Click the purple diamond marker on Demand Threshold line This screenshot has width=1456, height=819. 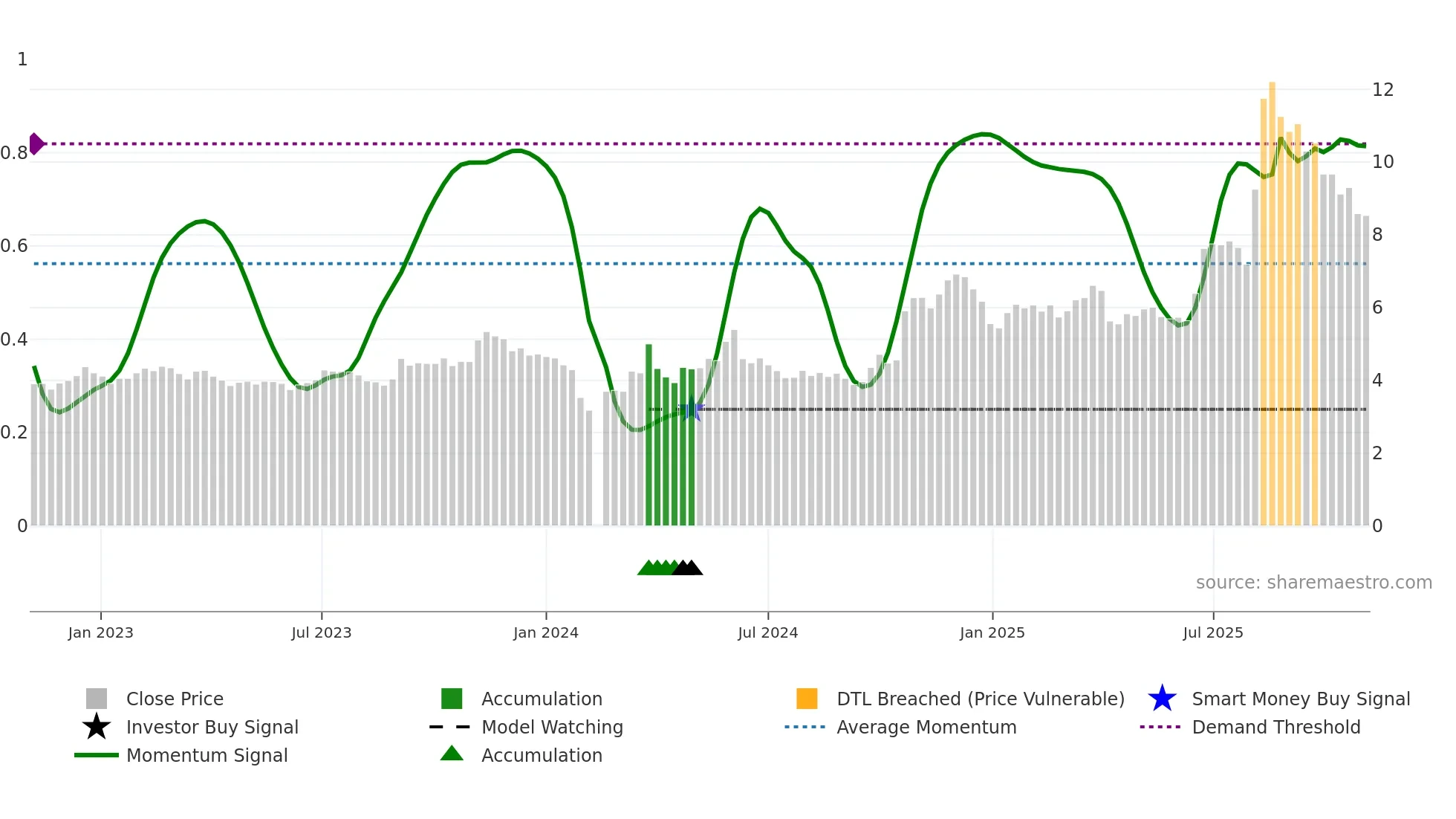pyautogui.click(x=36, y=143)
